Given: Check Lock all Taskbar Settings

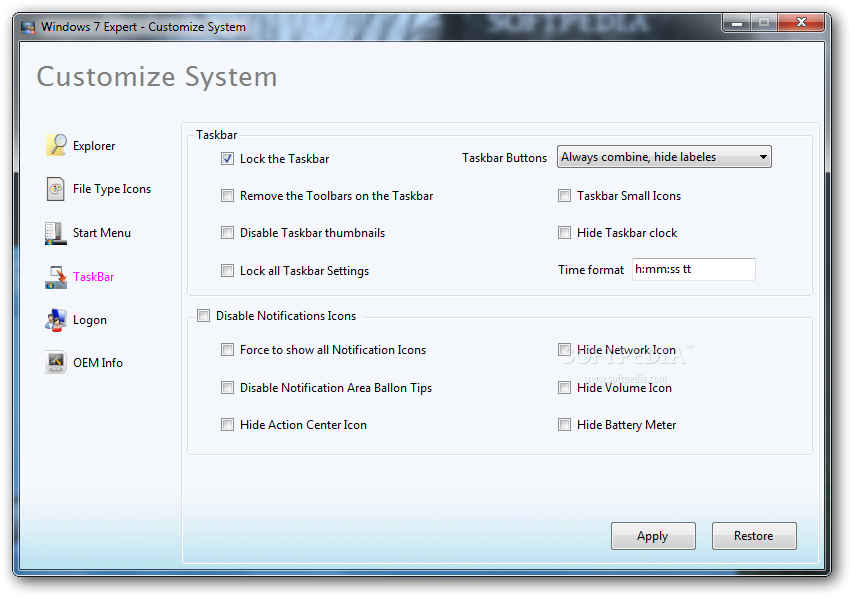Looking at the screenshot, I should pos(227,271).
